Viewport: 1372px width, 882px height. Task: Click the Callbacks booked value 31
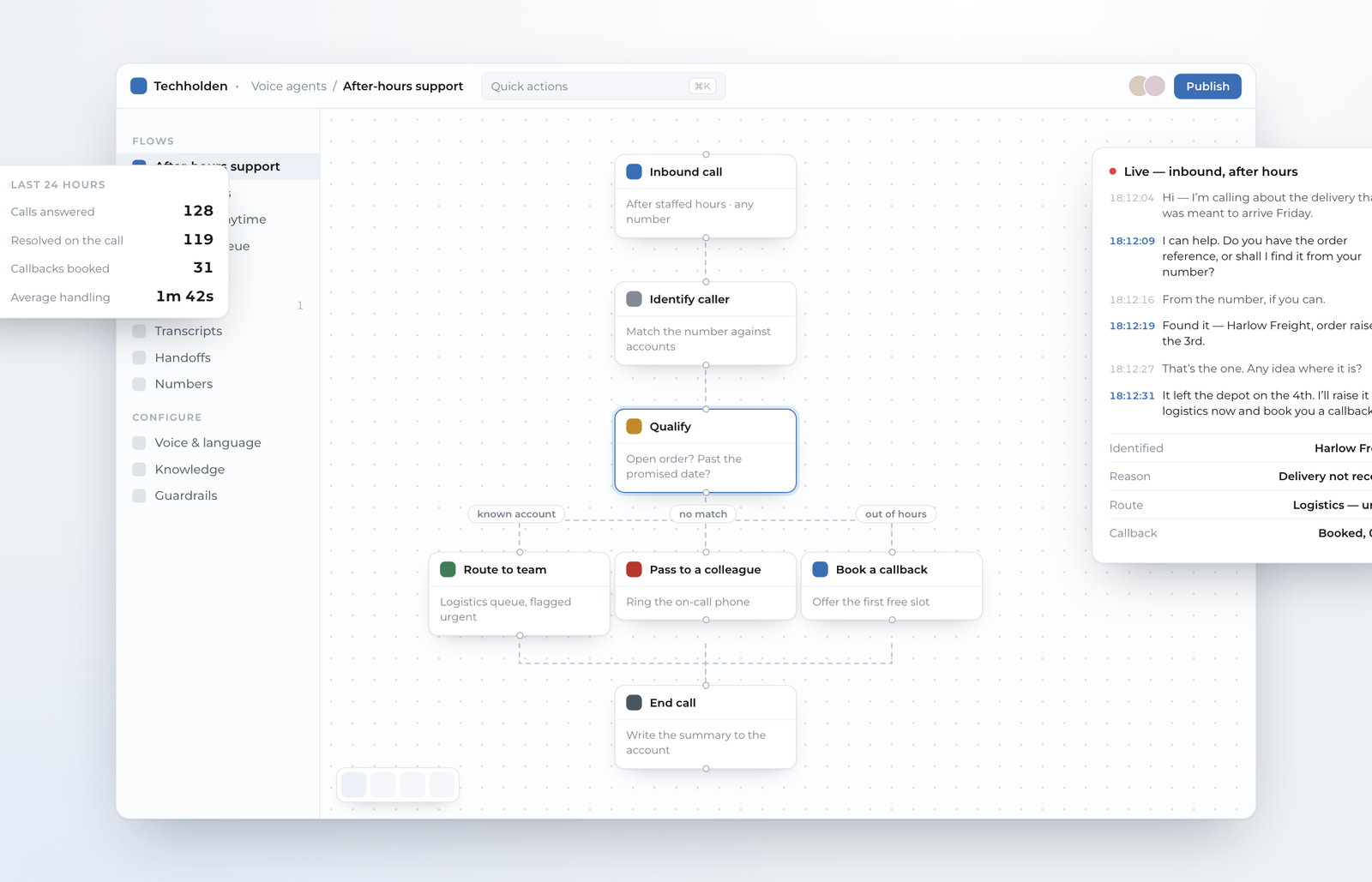(203, 267)
